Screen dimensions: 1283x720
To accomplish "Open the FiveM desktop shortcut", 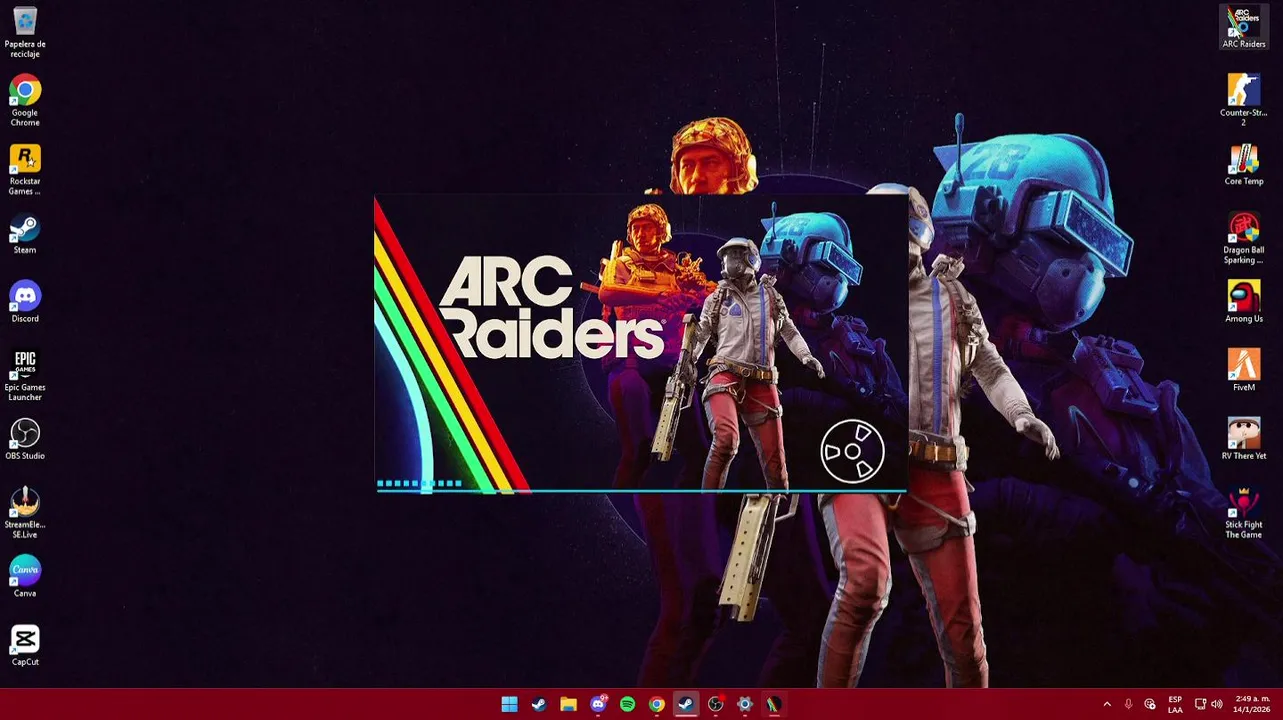I will (x=1244, y=371).
